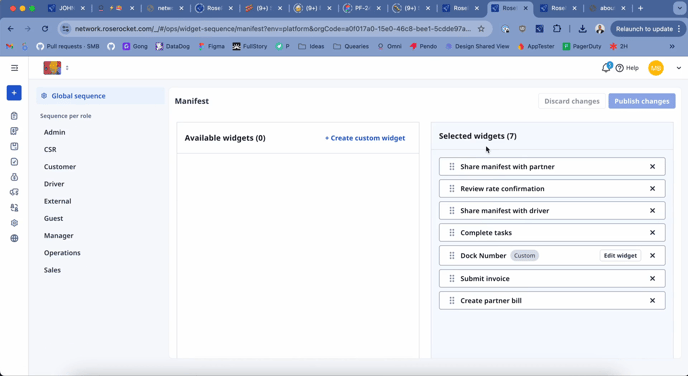Click the drag handle of Complete tasks
Image resolution: width=688 pixels, height=376 pixels.
click(452, 233)
